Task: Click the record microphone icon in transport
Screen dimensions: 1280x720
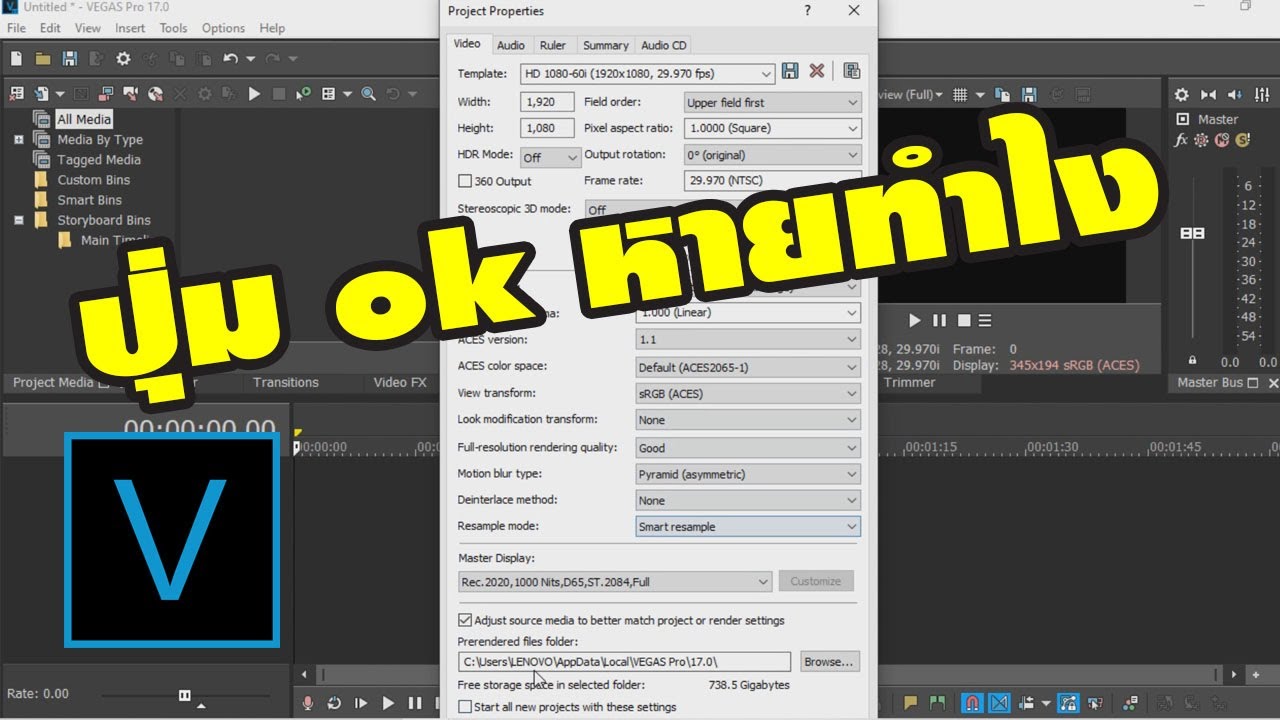Action: 308,704
